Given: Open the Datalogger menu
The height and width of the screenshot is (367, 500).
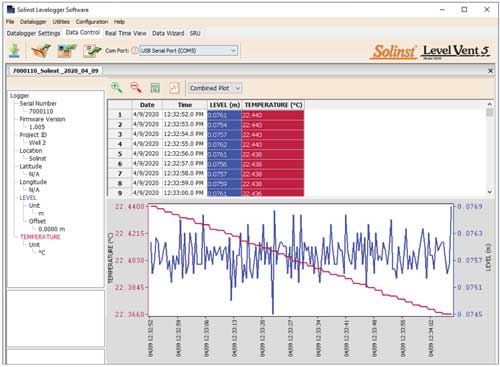Looking at the screenshot, I should [33, 22].
